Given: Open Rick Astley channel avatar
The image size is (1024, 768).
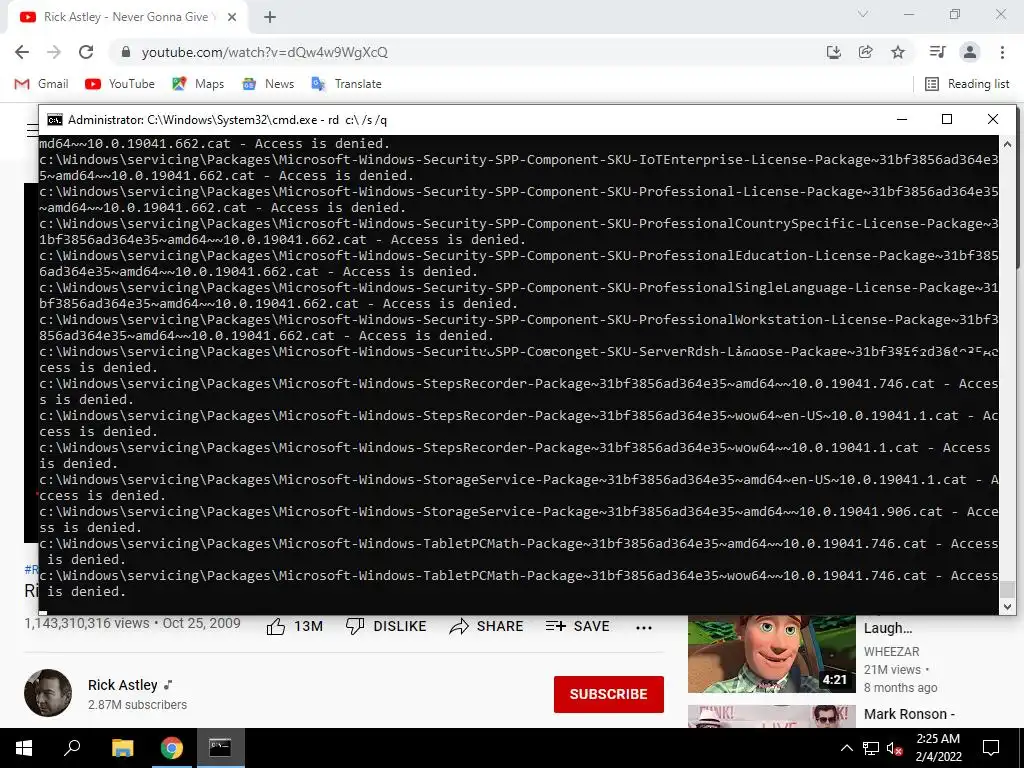Looking at the screenshot, I should [x=48, y=693].
